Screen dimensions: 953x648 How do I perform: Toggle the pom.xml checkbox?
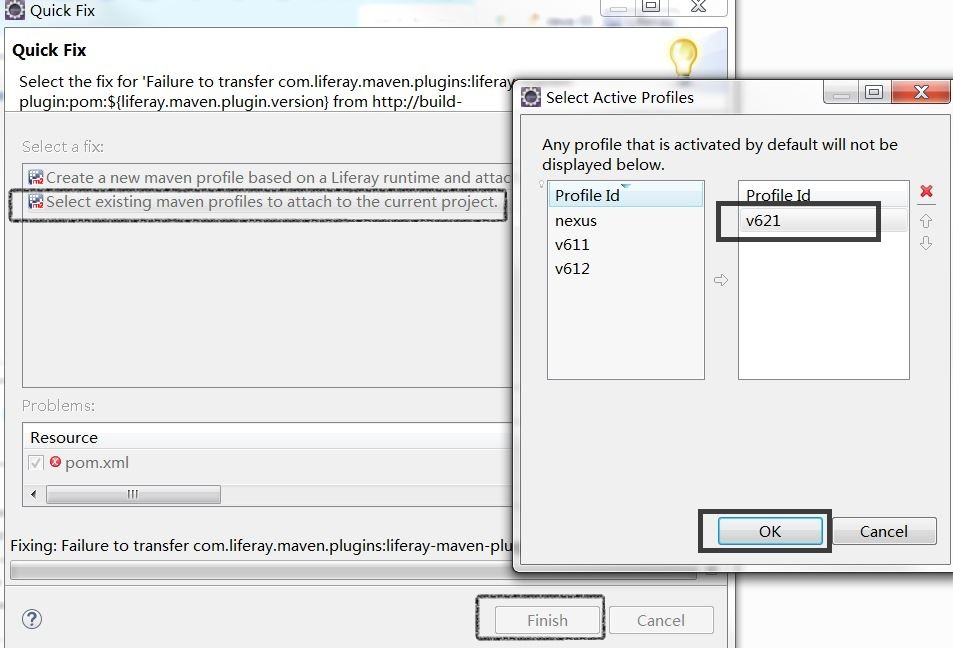tap(36, 463)
